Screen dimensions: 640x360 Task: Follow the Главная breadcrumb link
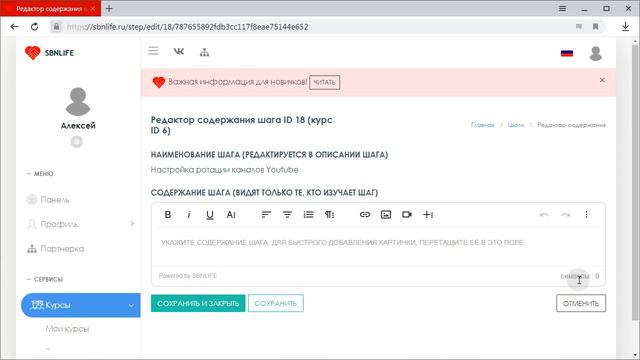482,125
